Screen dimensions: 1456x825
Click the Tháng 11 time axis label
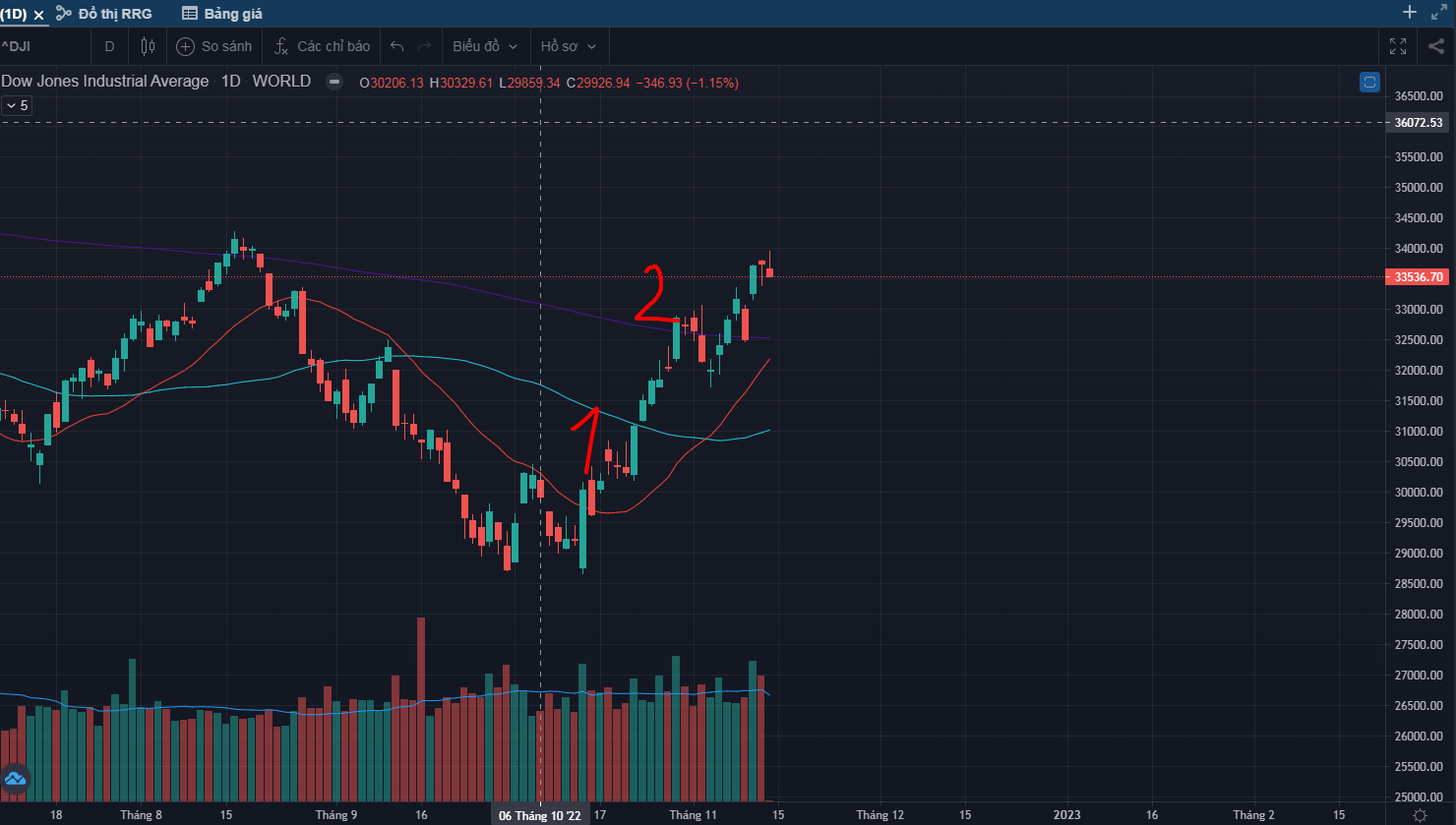pos(693,815)
